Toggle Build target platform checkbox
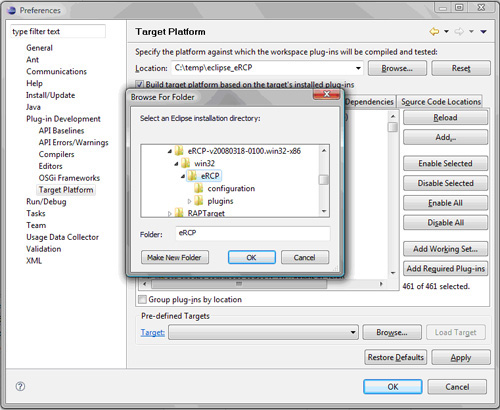 pyautogui.click(x=140, y=84)
